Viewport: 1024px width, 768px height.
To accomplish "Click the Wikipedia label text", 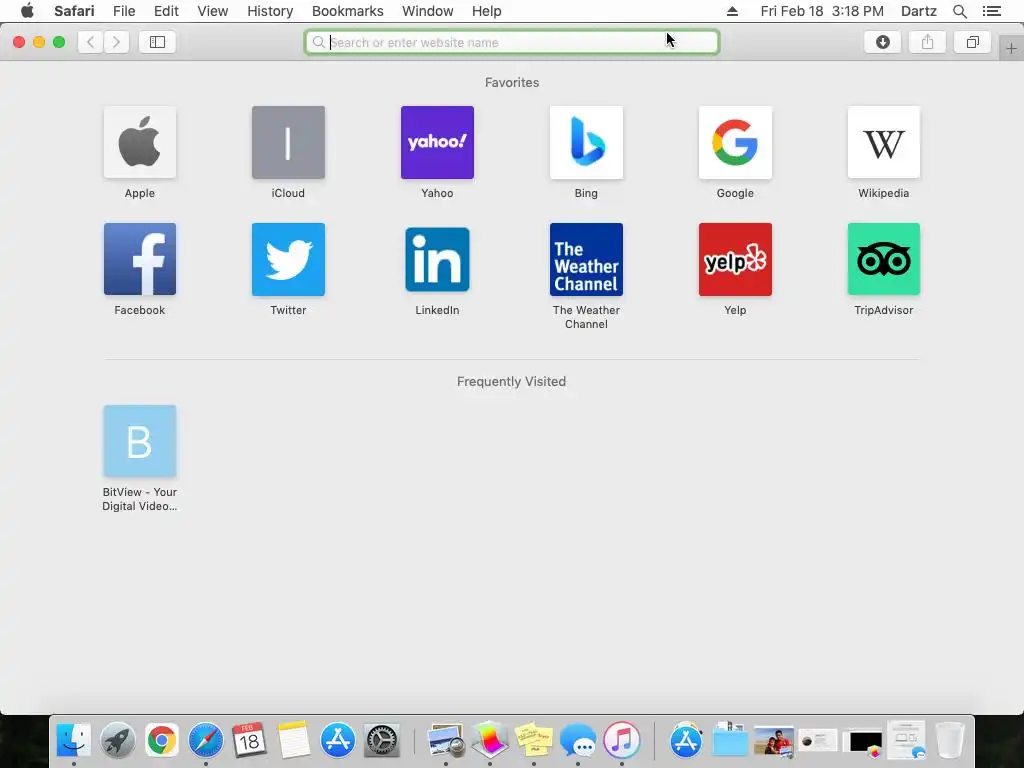I will point(884,193).
